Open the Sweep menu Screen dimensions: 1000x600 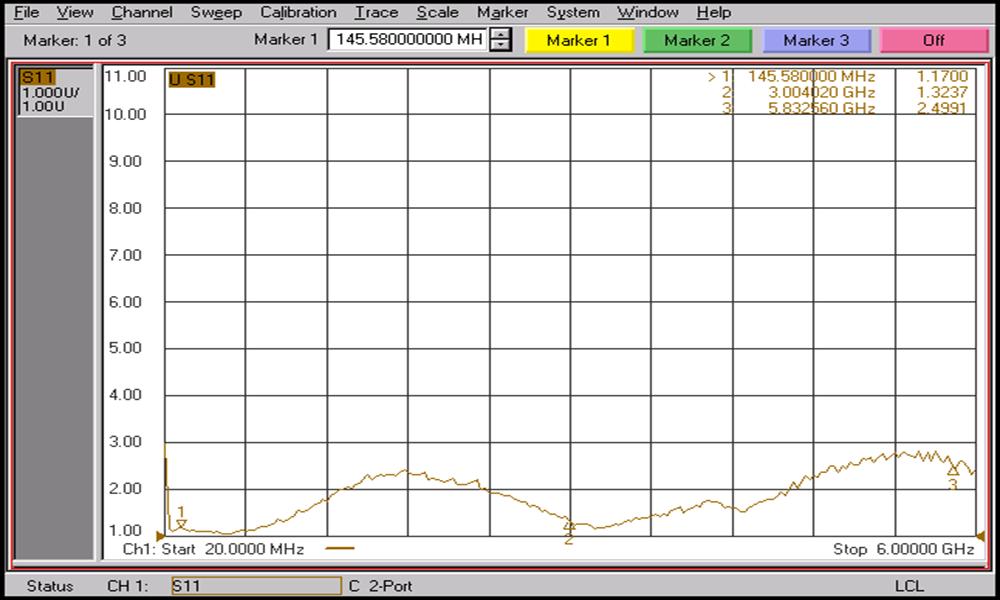click(x=216, y=12)
